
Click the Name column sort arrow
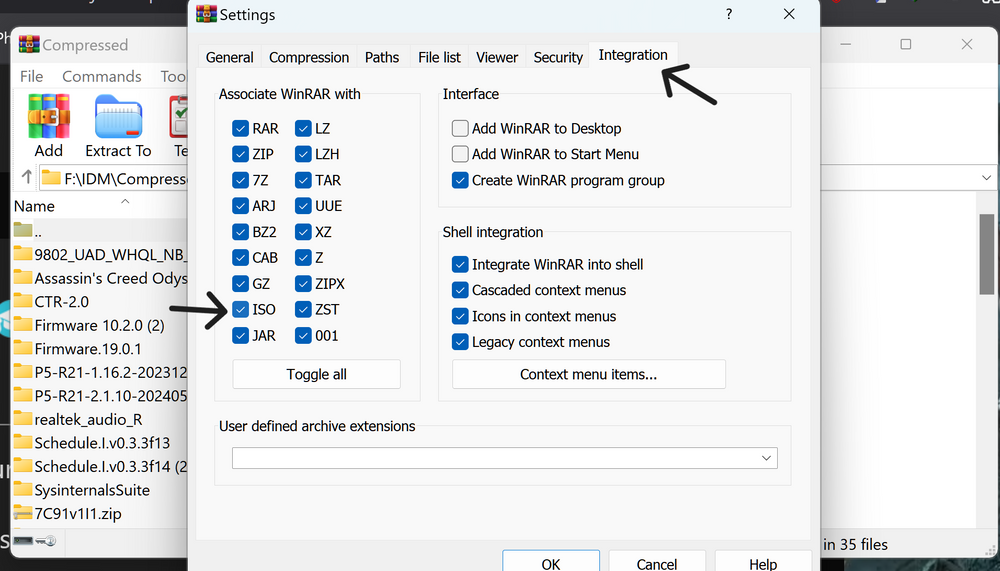tap(125, 201)
